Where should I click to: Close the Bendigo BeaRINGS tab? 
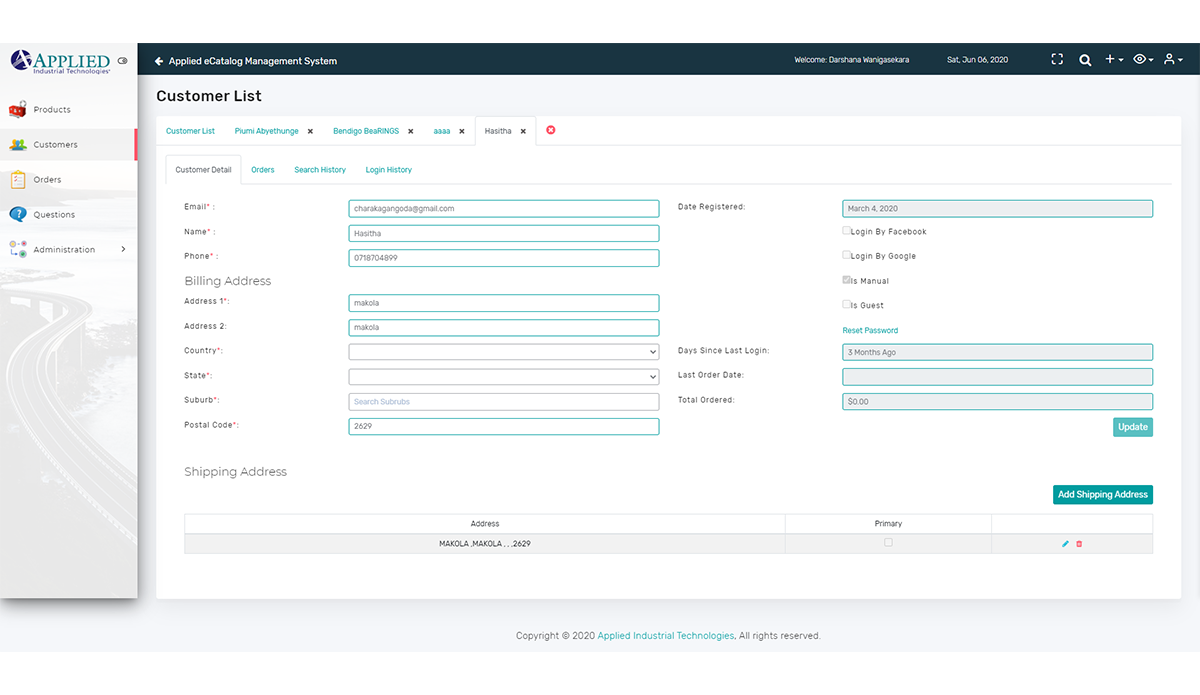pyautogui.click(x=411, y=131)
